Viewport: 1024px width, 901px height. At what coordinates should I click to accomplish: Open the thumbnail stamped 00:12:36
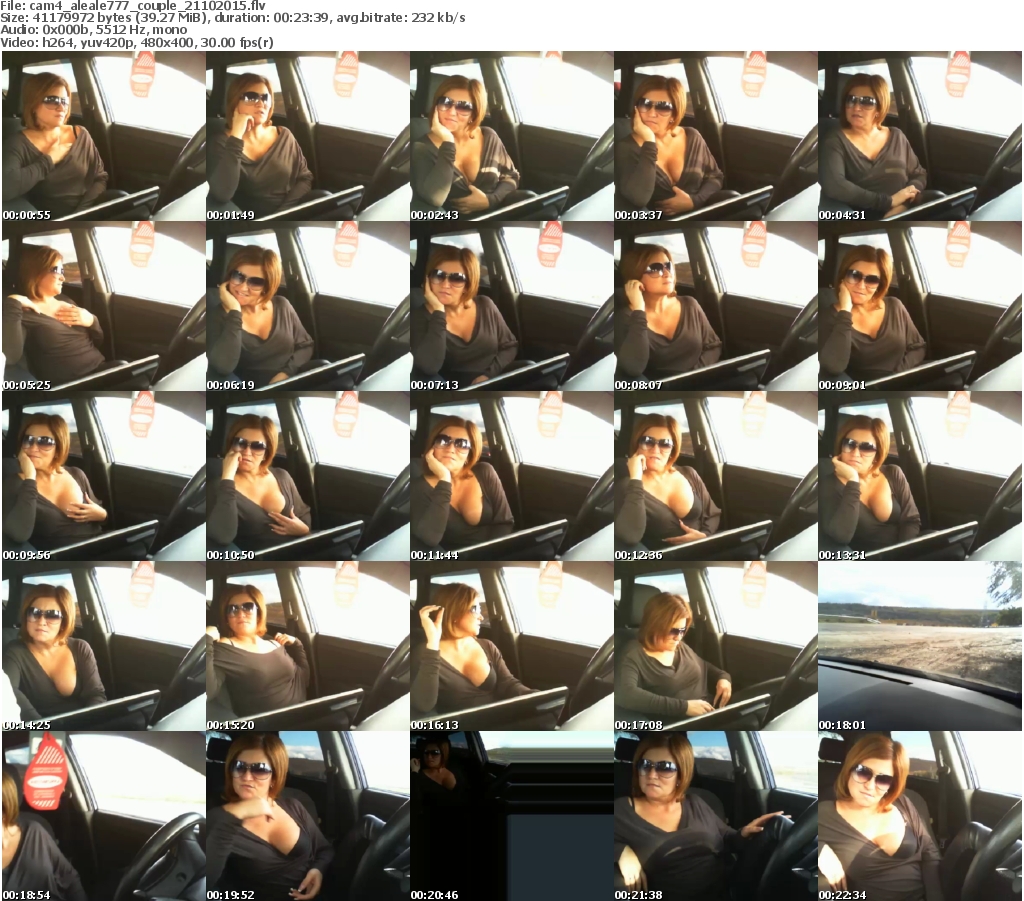(715, 476)
